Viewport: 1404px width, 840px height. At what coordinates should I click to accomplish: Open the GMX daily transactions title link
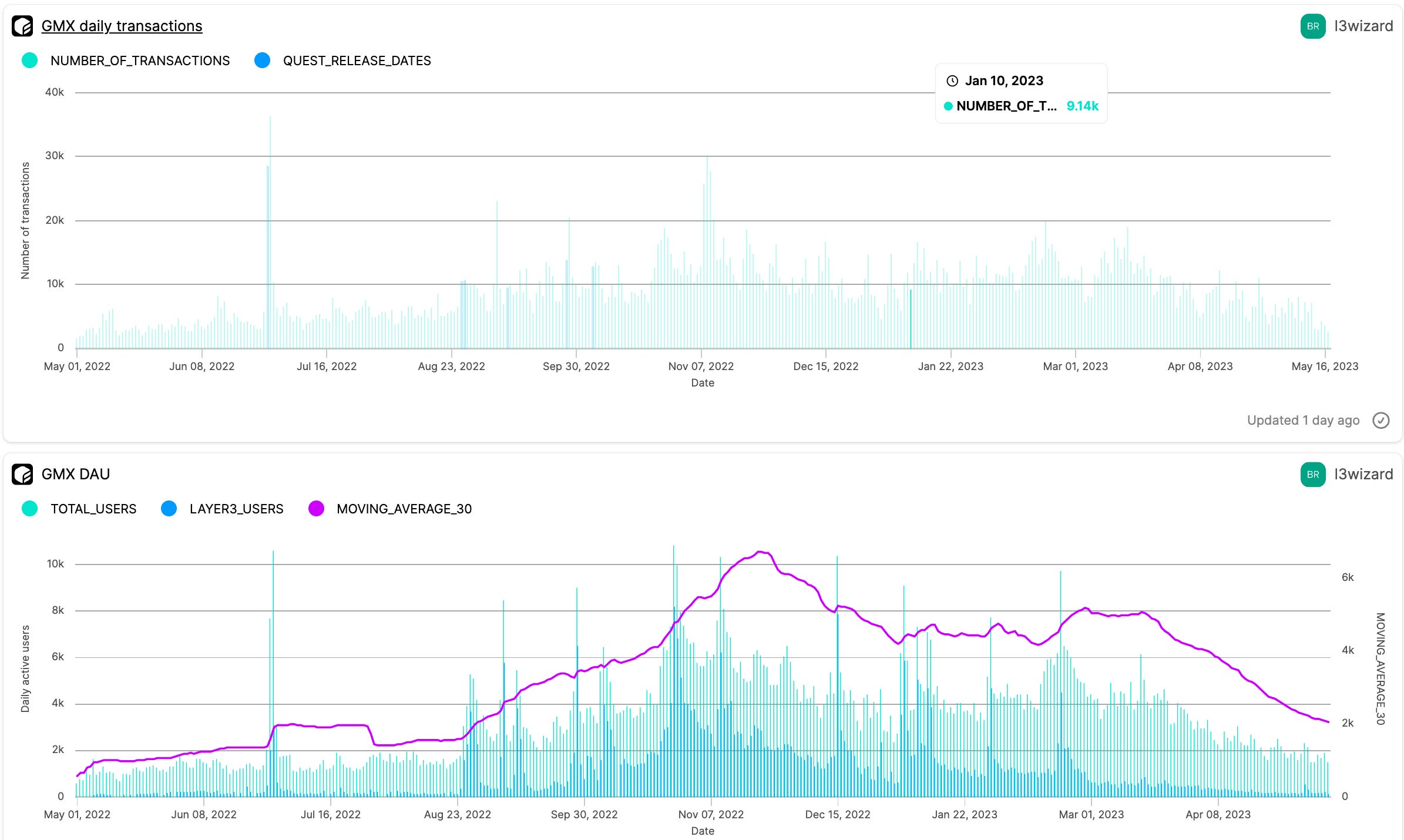122,26
